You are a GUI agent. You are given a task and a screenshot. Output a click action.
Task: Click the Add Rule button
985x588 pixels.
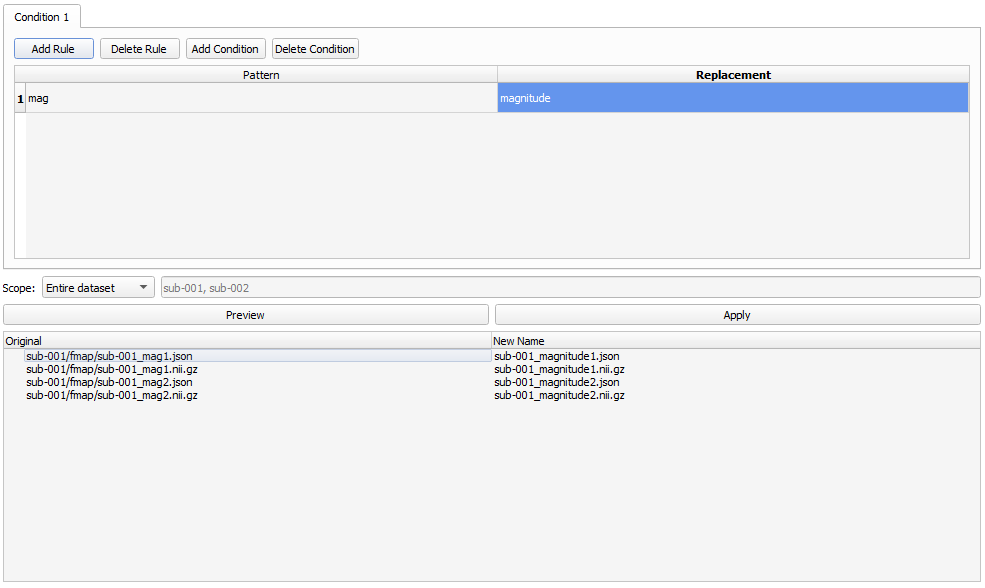[53, 49]
